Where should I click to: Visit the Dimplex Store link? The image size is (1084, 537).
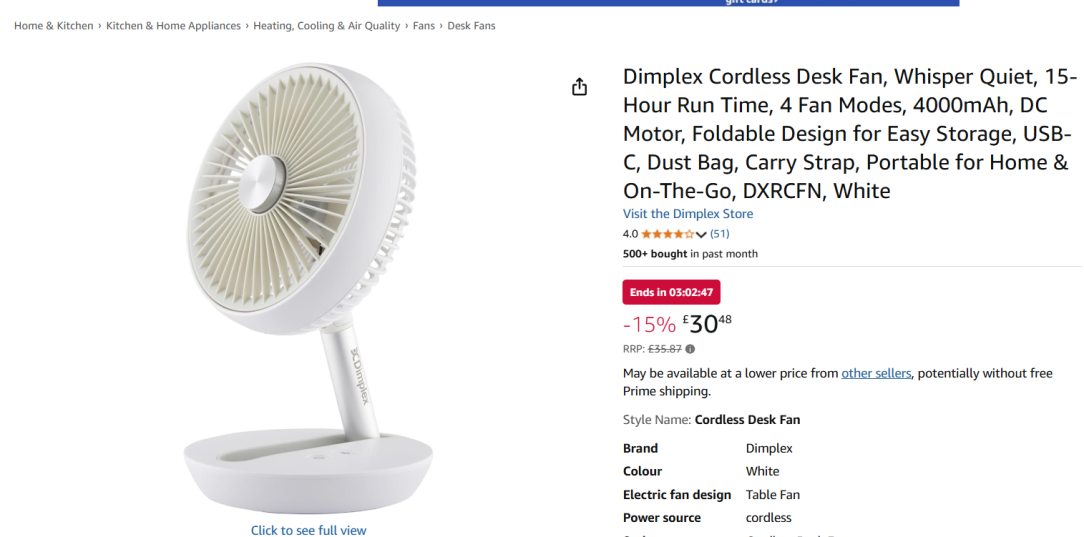click(x=688, y=214)
